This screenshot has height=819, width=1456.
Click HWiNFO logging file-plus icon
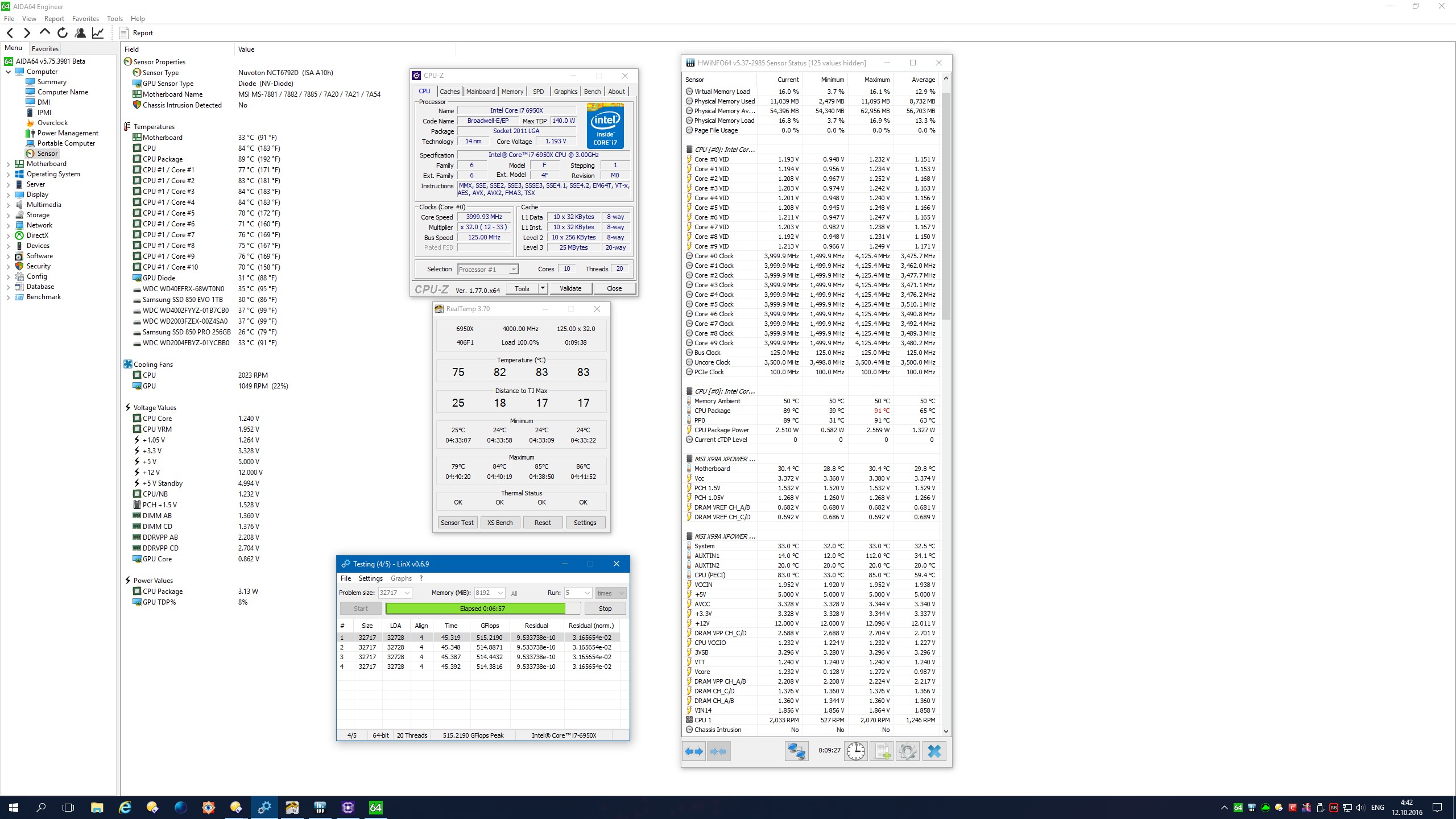click(x=882, y=751)
